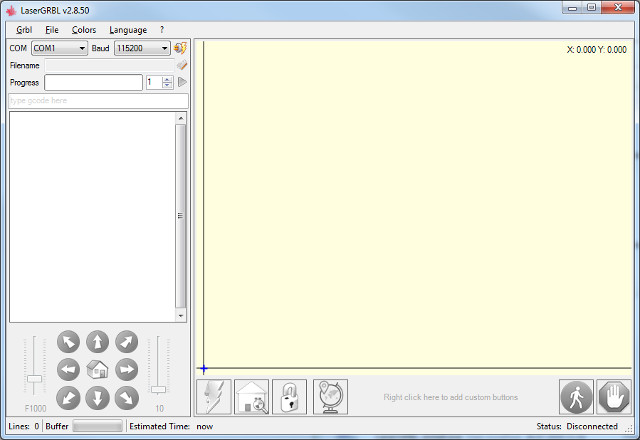
Task: Increase the repeat count spinner
Action: pos(167,79)
